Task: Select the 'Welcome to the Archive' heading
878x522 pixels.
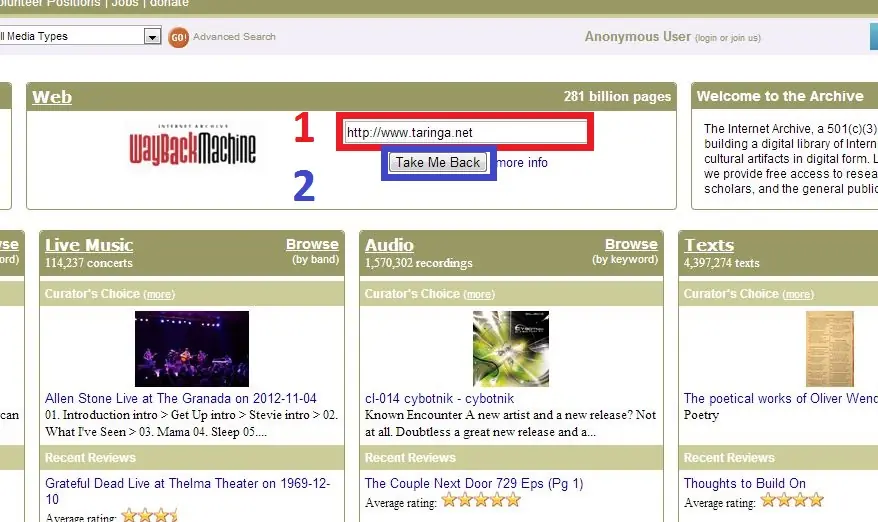Action: [780, 96]
